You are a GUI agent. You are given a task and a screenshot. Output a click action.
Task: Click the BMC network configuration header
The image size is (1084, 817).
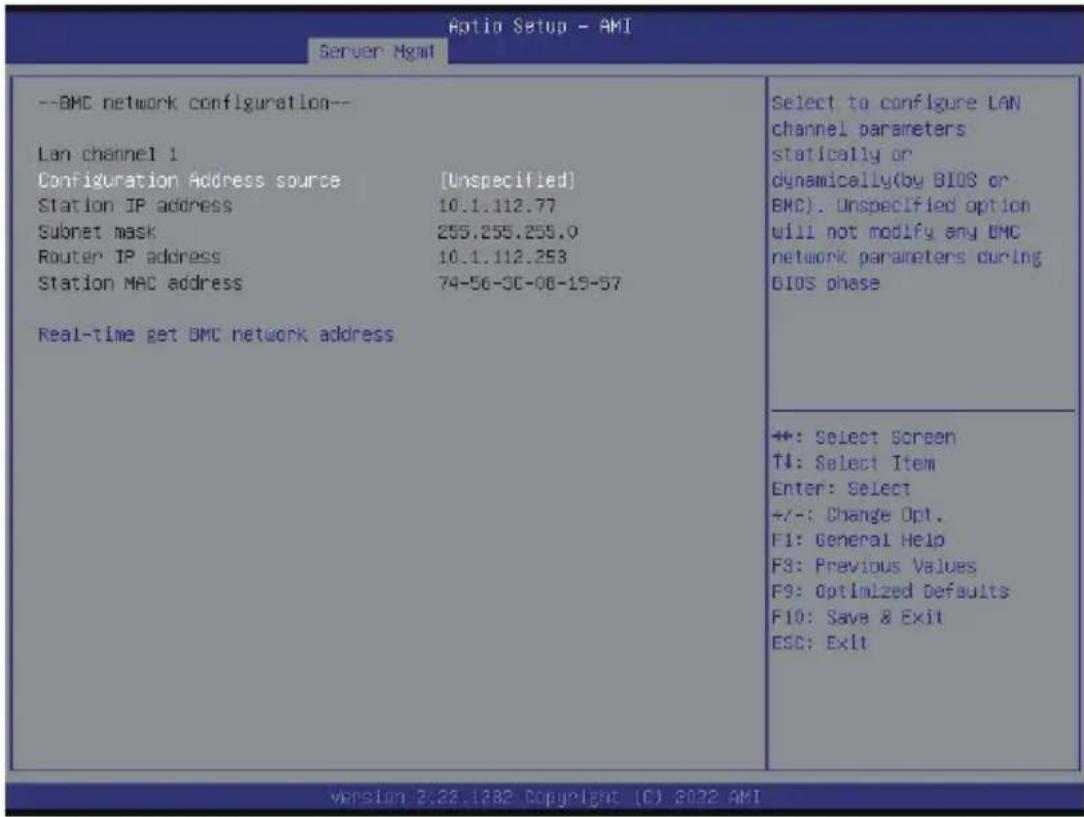(x=194, y=103)
